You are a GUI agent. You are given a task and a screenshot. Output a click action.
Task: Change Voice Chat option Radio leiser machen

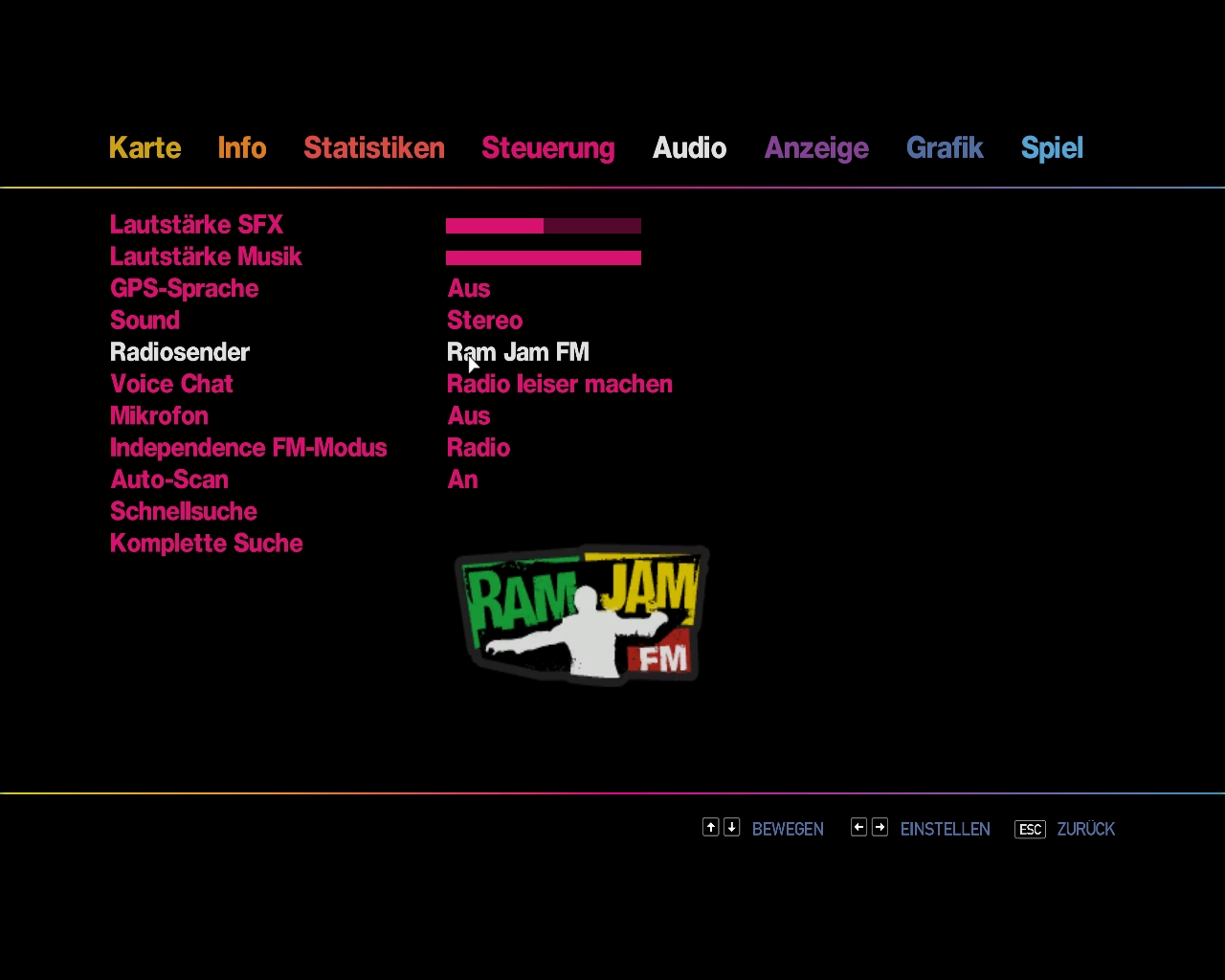[x=559, y=385]
